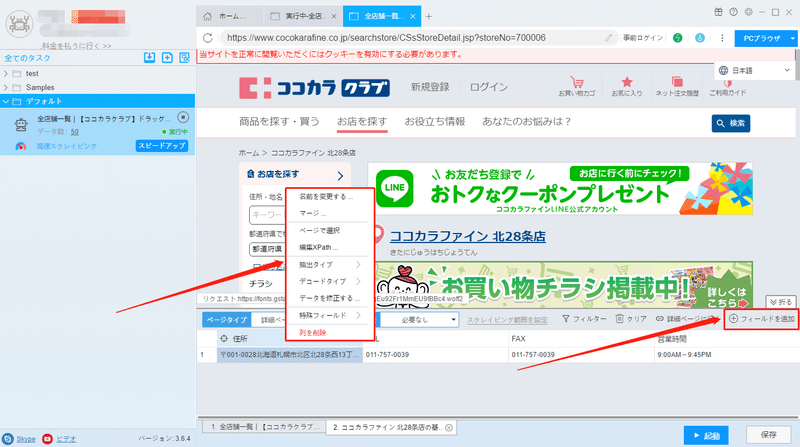The image size is (800, 447).
Task: Click the speedometer icon beside 高速スクレイピング
Action: pyautogui.click(x=20, y=146)
